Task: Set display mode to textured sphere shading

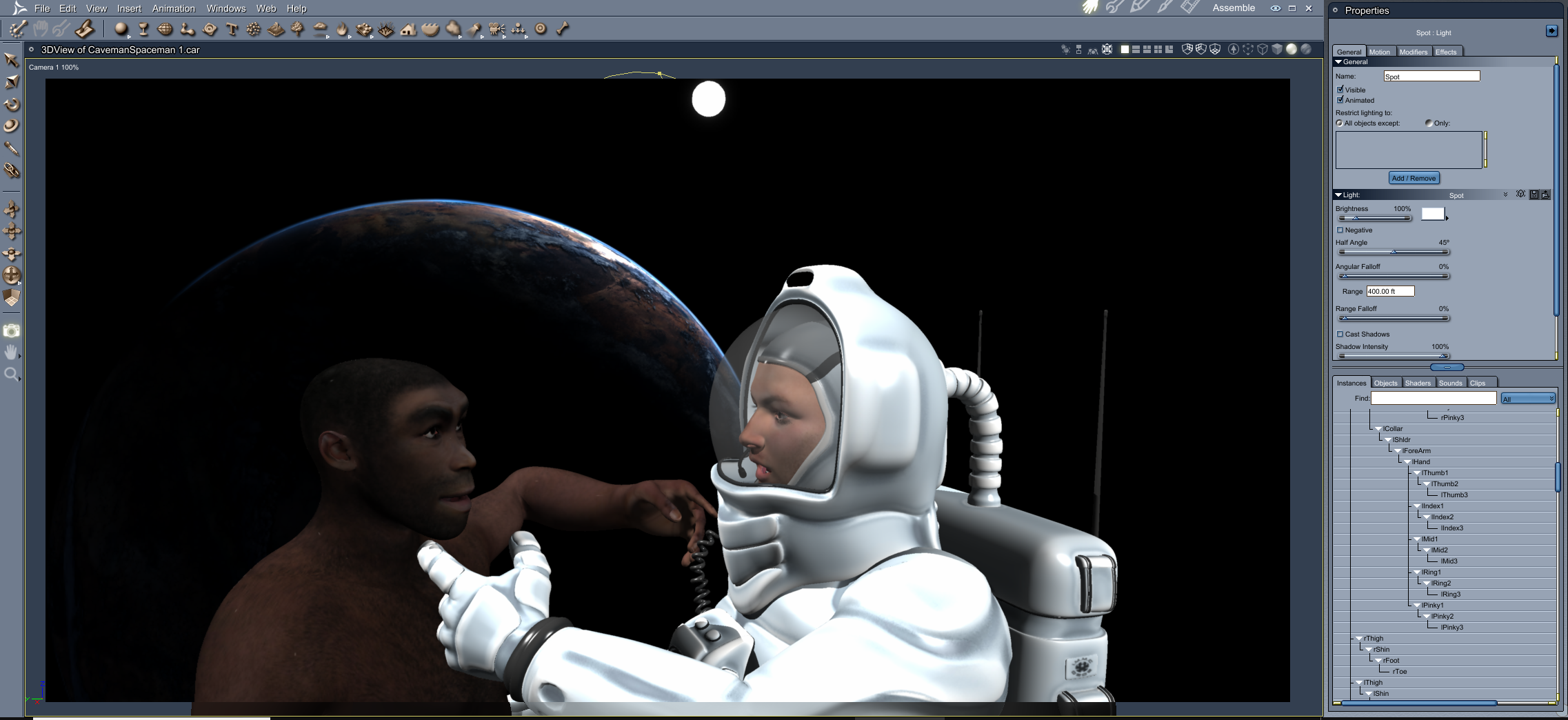Action: pyautogui.click(x=1305, y=49)
